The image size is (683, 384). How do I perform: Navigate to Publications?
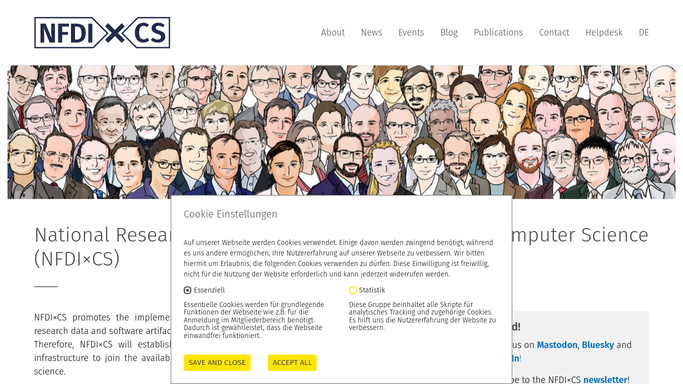click(x=498, y=33)
